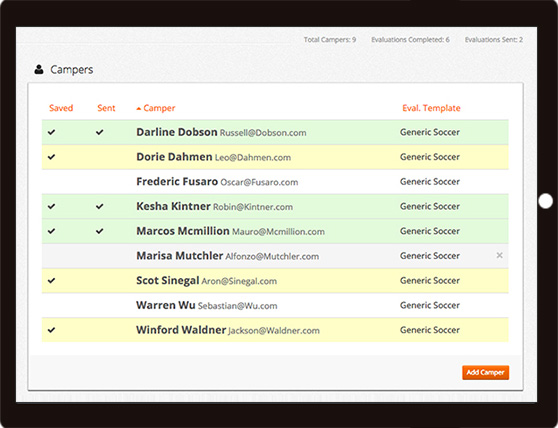The image size is (558, 428).
Task: Toggle Saved checkmark for Darline Dobson
Action: [52, 132]
